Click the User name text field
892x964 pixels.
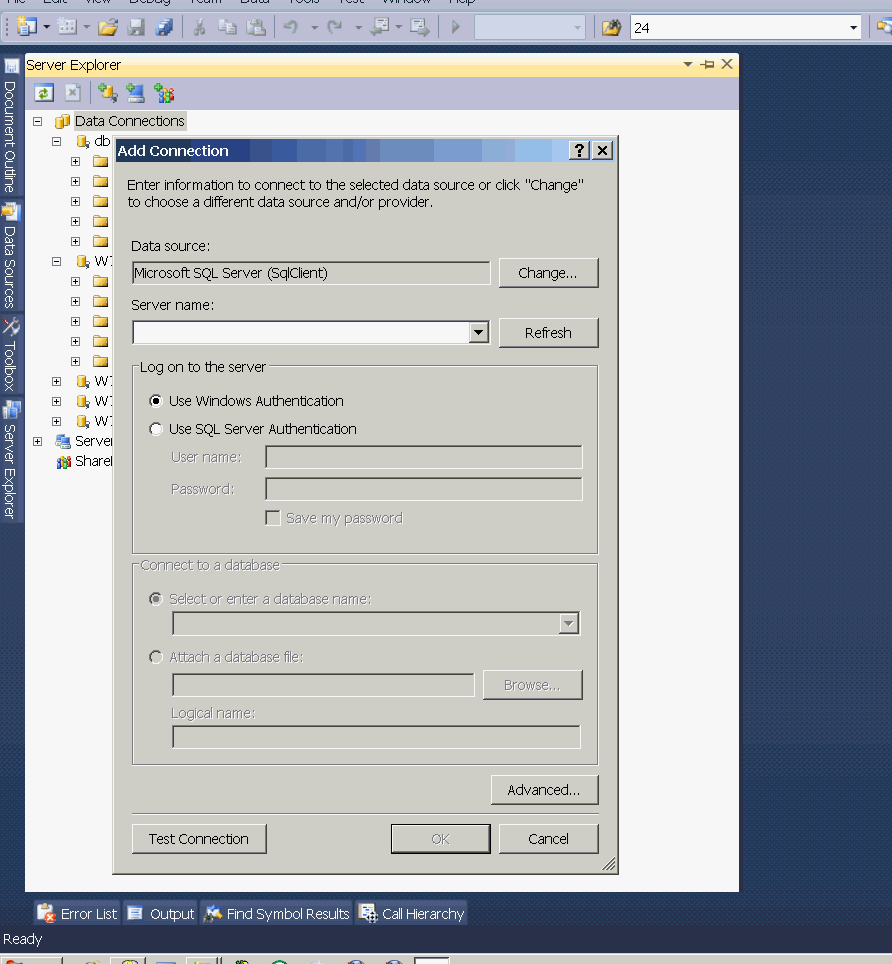click(x=424, y=457)
